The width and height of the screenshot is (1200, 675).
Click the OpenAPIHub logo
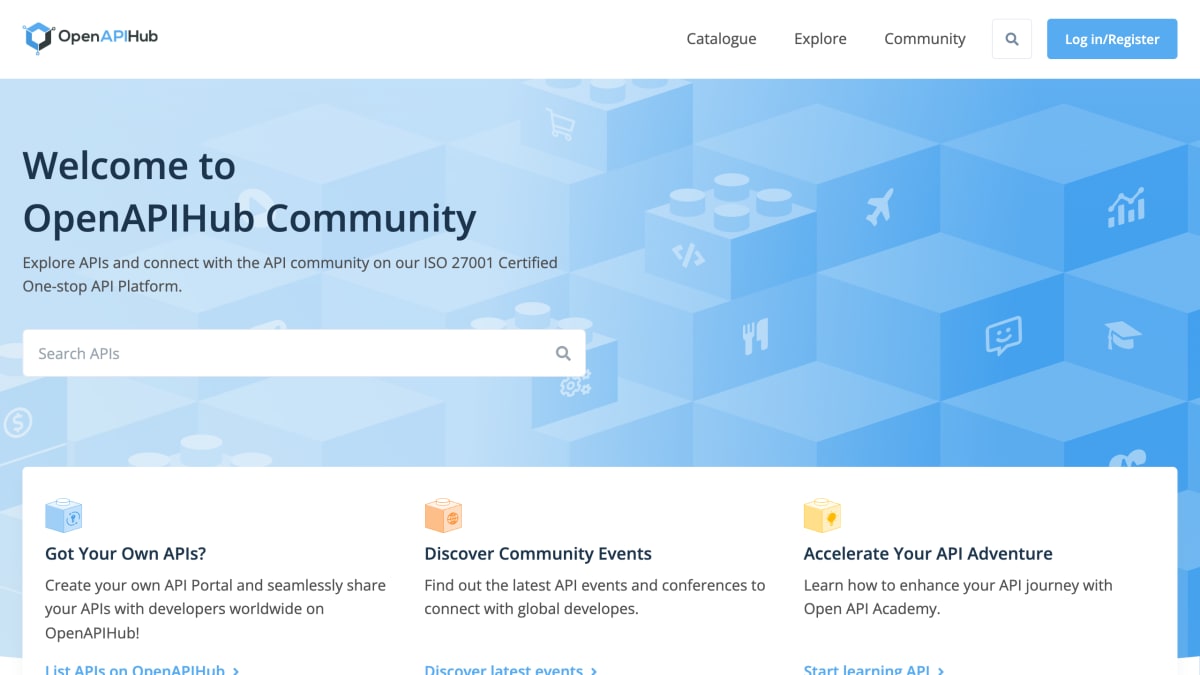click(90, 38)
